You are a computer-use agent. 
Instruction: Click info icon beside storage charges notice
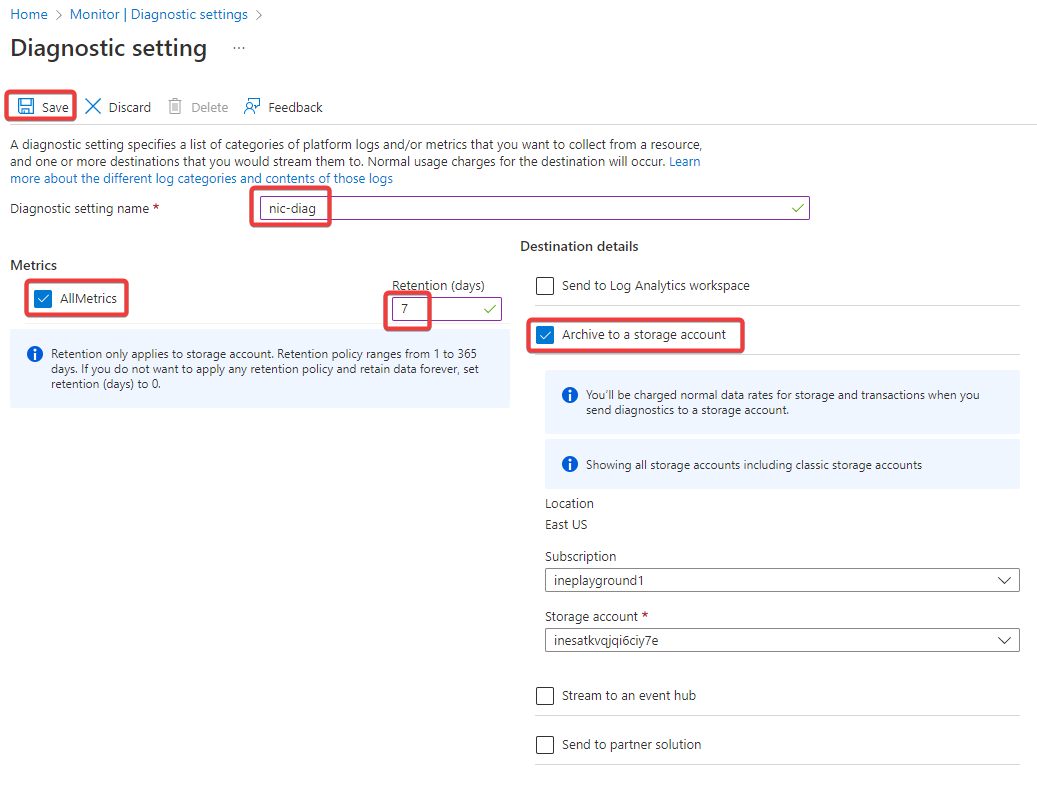coord(570,395)
